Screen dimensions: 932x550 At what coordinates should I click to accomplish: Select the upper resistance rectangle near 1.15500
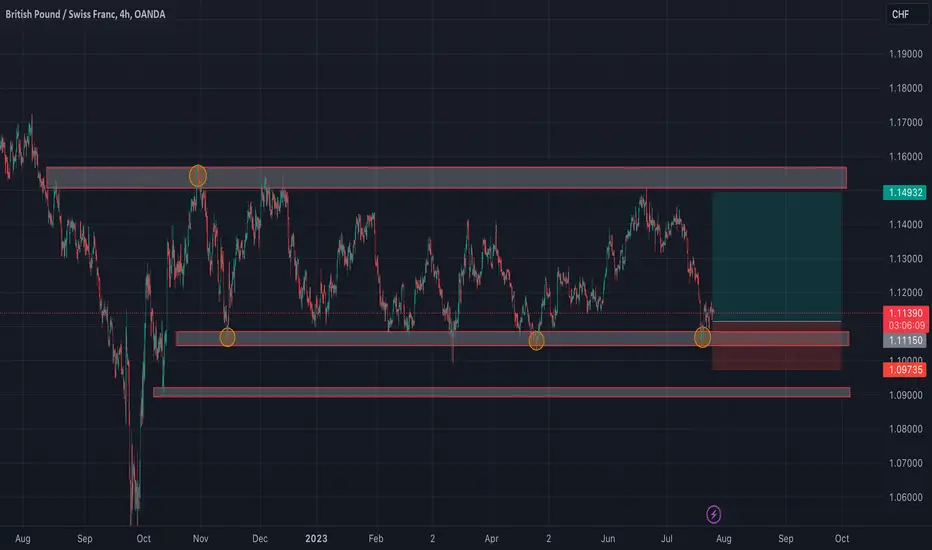(x=446, y=178)
